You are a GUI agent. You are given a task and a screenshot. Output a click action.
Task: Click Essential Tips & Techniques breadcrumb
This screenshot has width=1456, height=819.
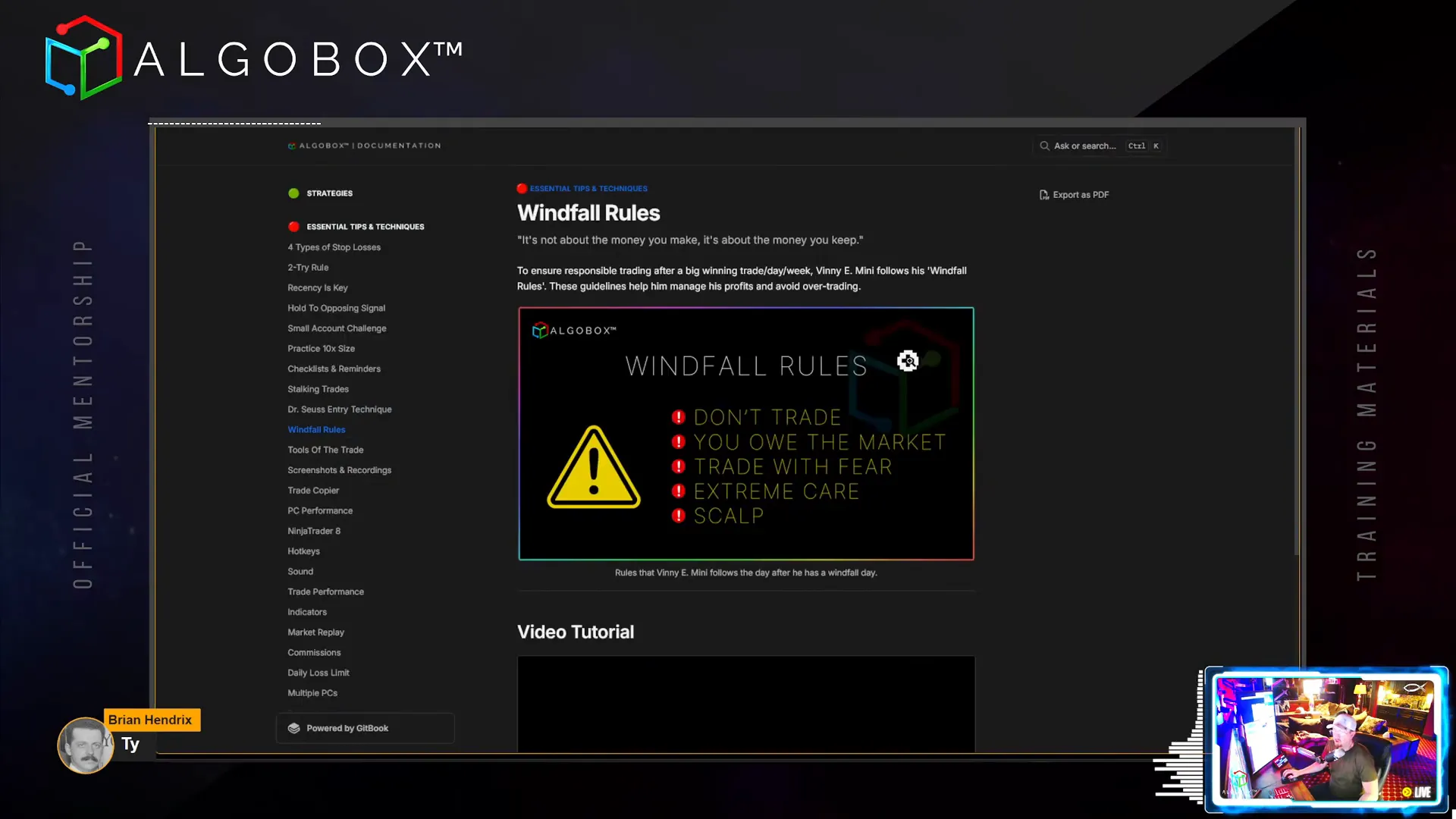pos(588,189)
